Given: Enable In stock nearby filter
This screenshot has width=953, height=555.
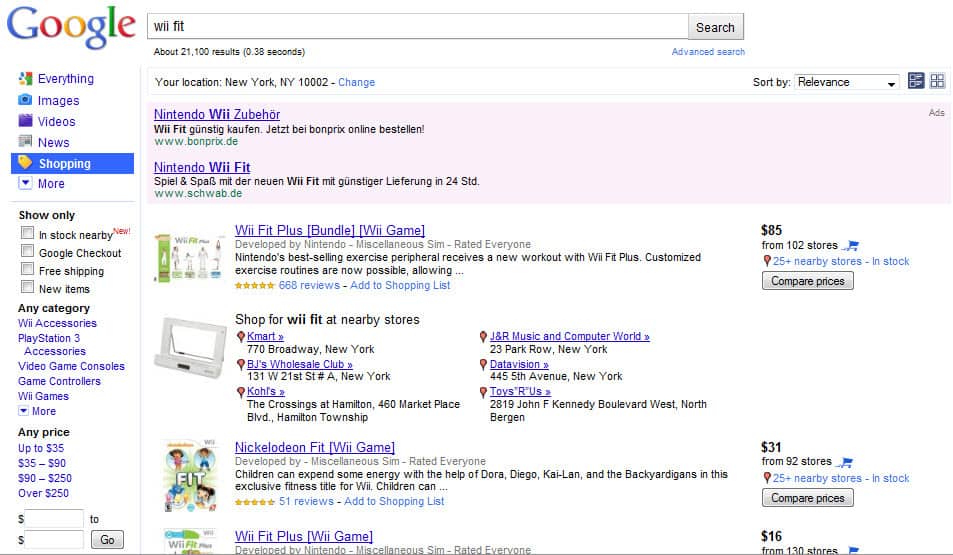Looking at the screenshot, I should (x=27, y=232).
